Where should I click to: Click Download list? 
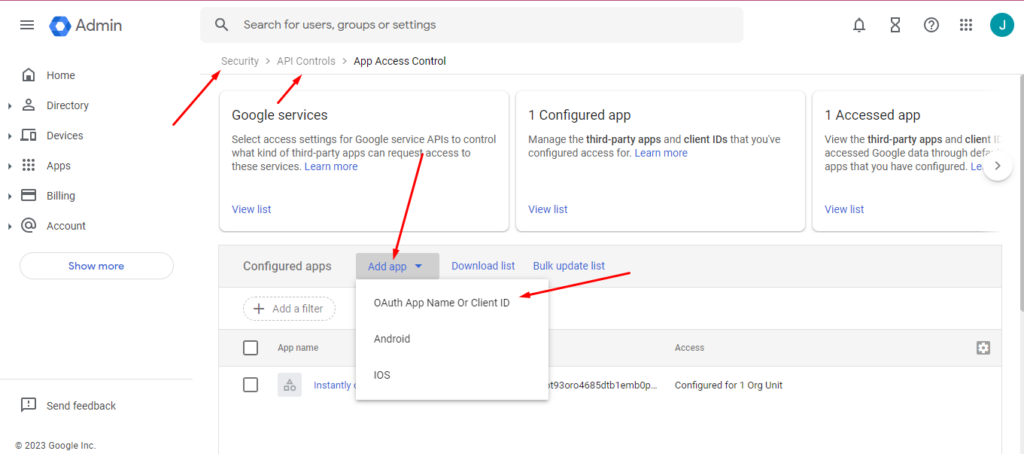tap(483, 266)
